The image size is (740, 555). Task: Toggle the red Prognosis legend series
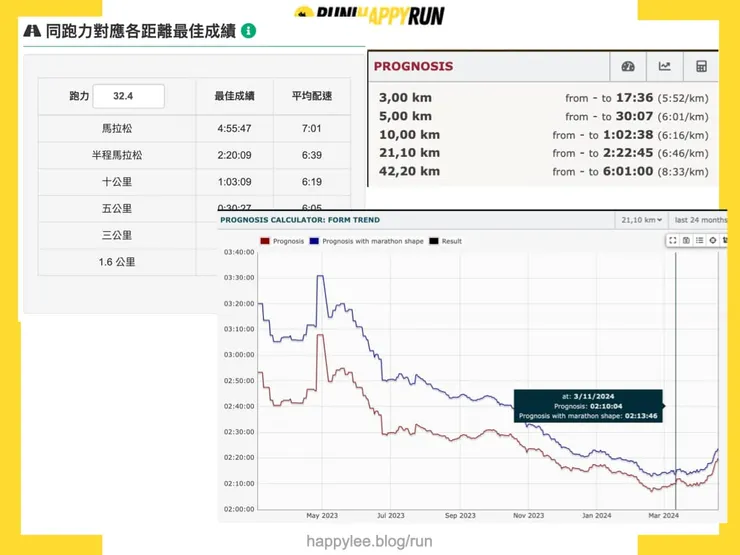click(x=282, y=241)
